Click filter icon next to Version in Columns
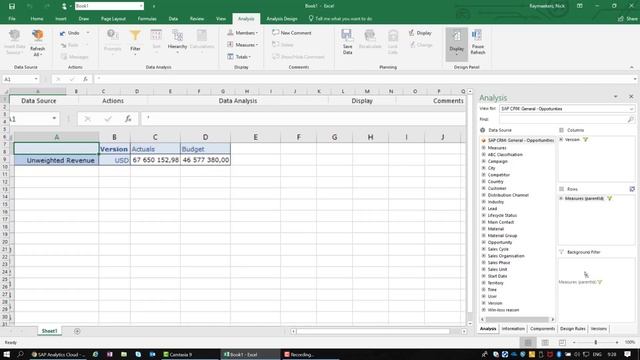 pos(586,140)
